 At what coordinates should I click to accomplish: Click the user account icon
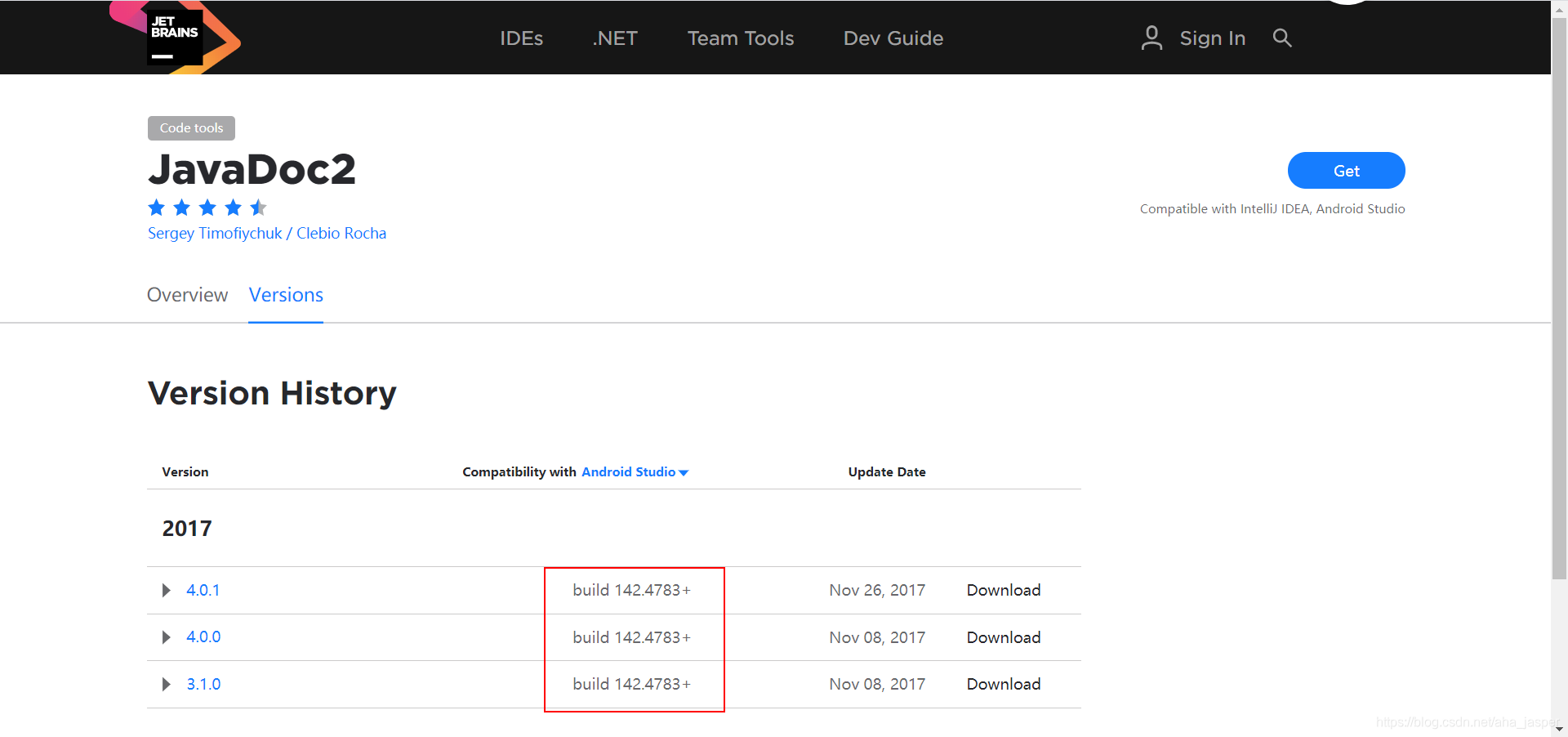1151,38
